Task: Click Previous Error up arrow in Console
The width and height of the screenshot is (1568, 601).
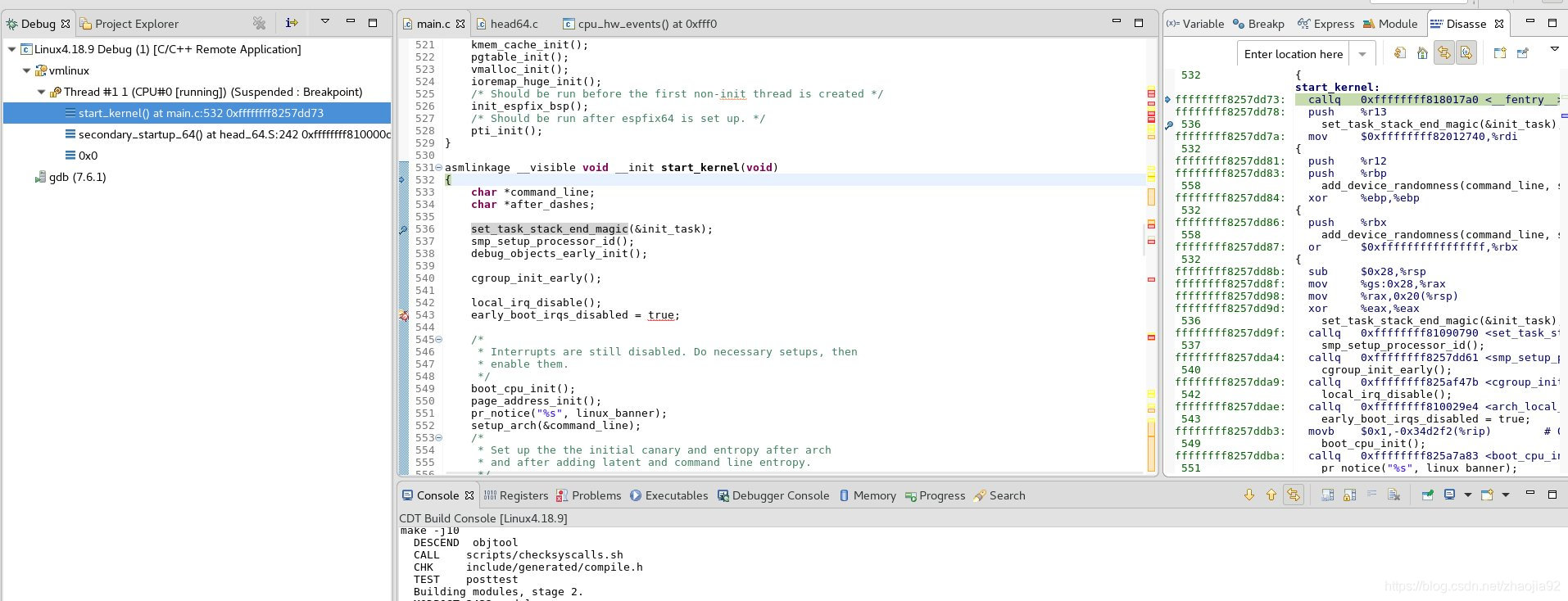Action: (1271, 495)
